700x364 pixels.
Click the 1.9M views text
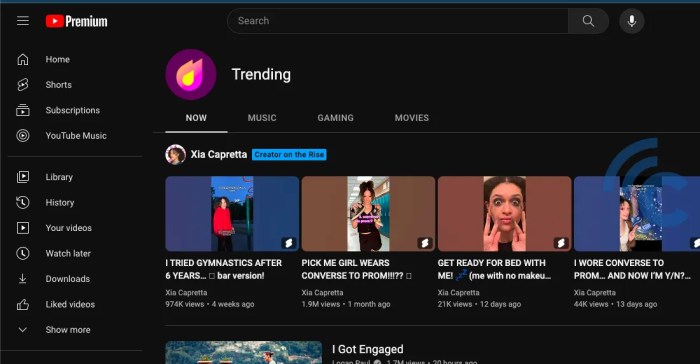[321, 304]
